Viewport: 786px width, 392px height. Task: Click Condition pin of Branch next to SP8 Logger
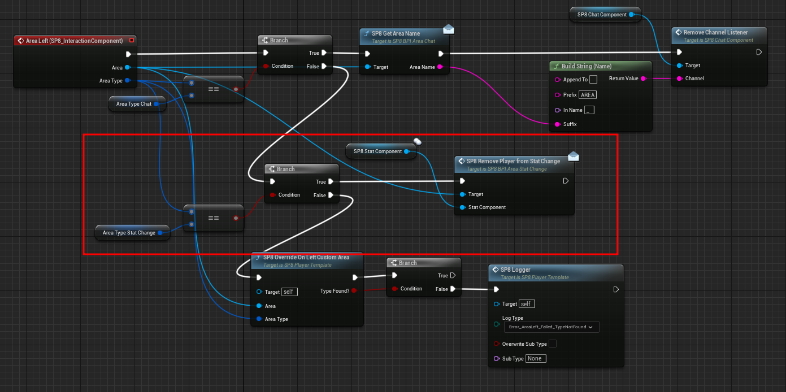pos(395,288)
